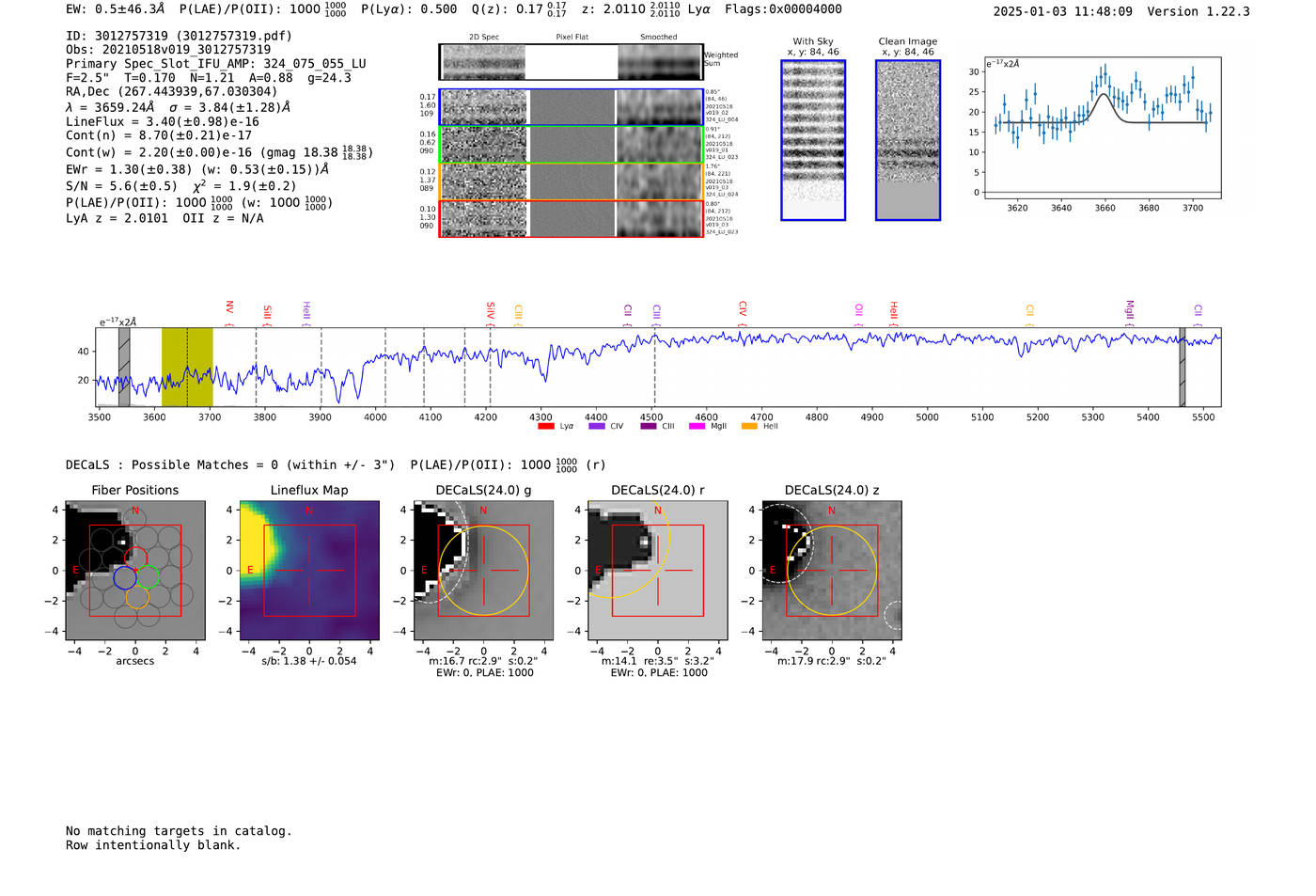1316x896 pixels.
Task: Select the green-bordered 2D spectrum fiber row
Action: pos(572,145)
